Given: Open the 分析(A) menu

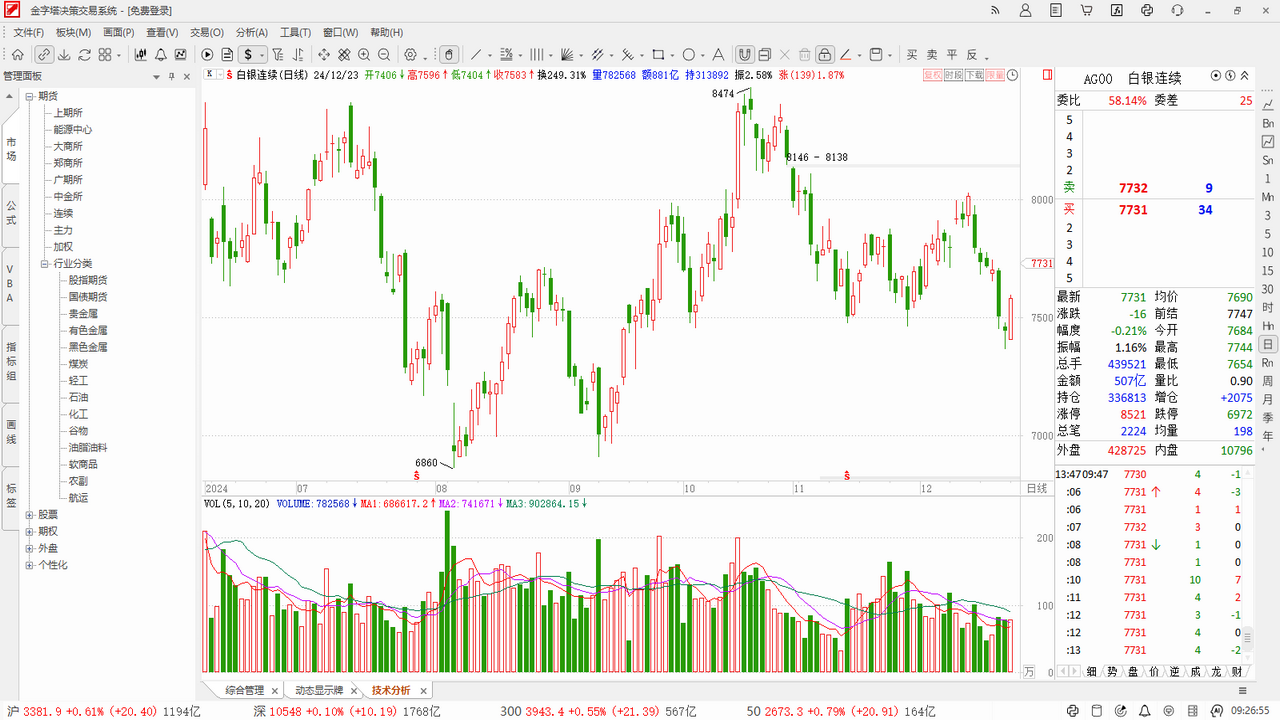Looking at the screenshot, I should (251, 33).
